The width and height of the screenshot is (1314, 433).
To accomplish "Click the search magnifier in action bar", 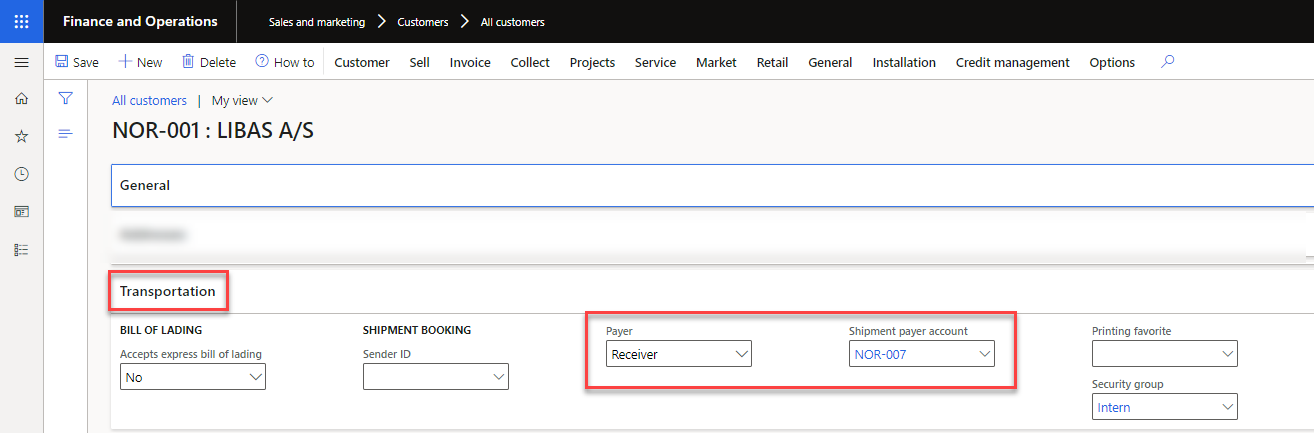I will point(1167,62).
